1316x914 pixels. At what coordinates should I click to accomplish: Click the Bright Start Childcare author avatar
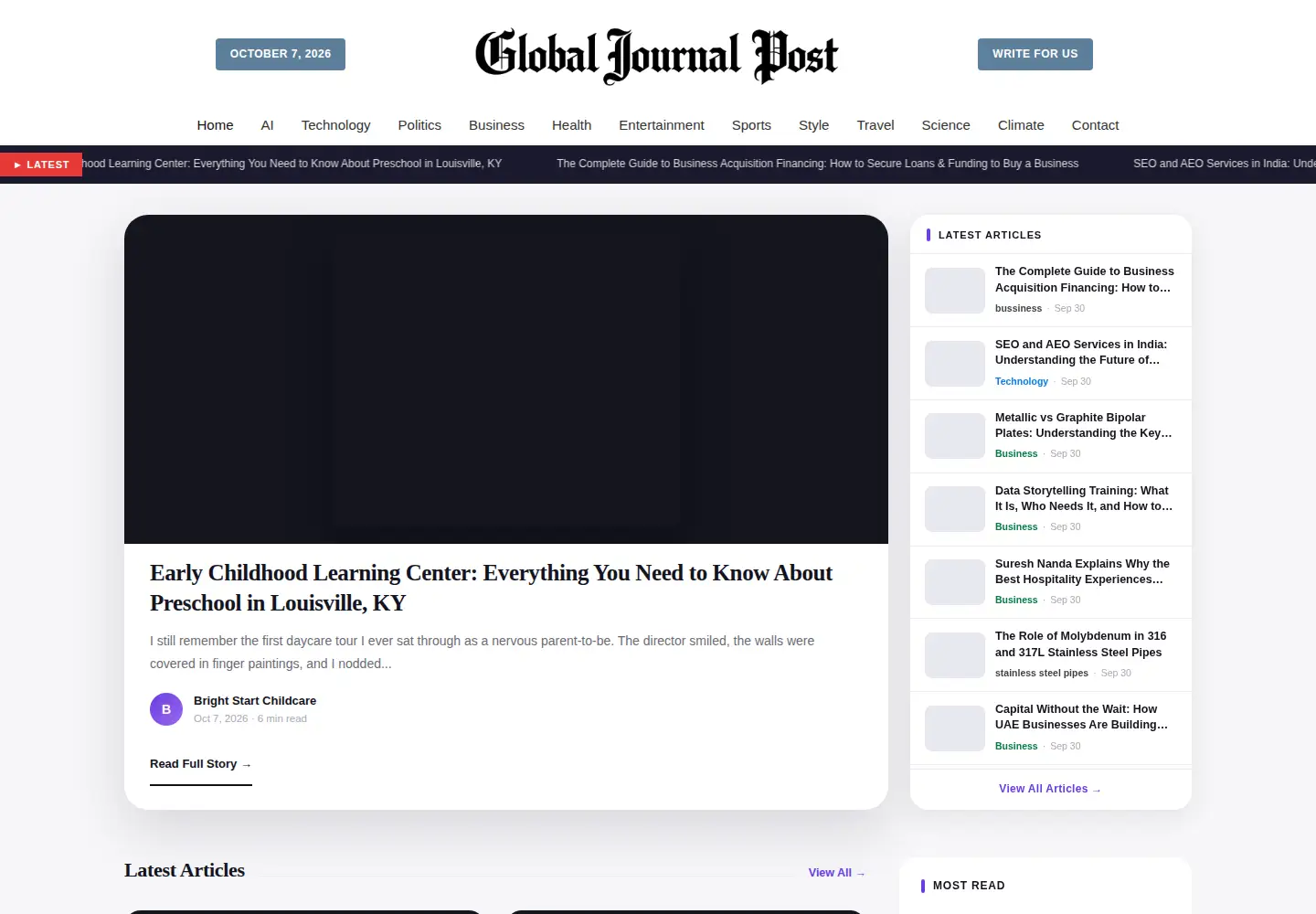pyautogui.click(x=166, y=709)
